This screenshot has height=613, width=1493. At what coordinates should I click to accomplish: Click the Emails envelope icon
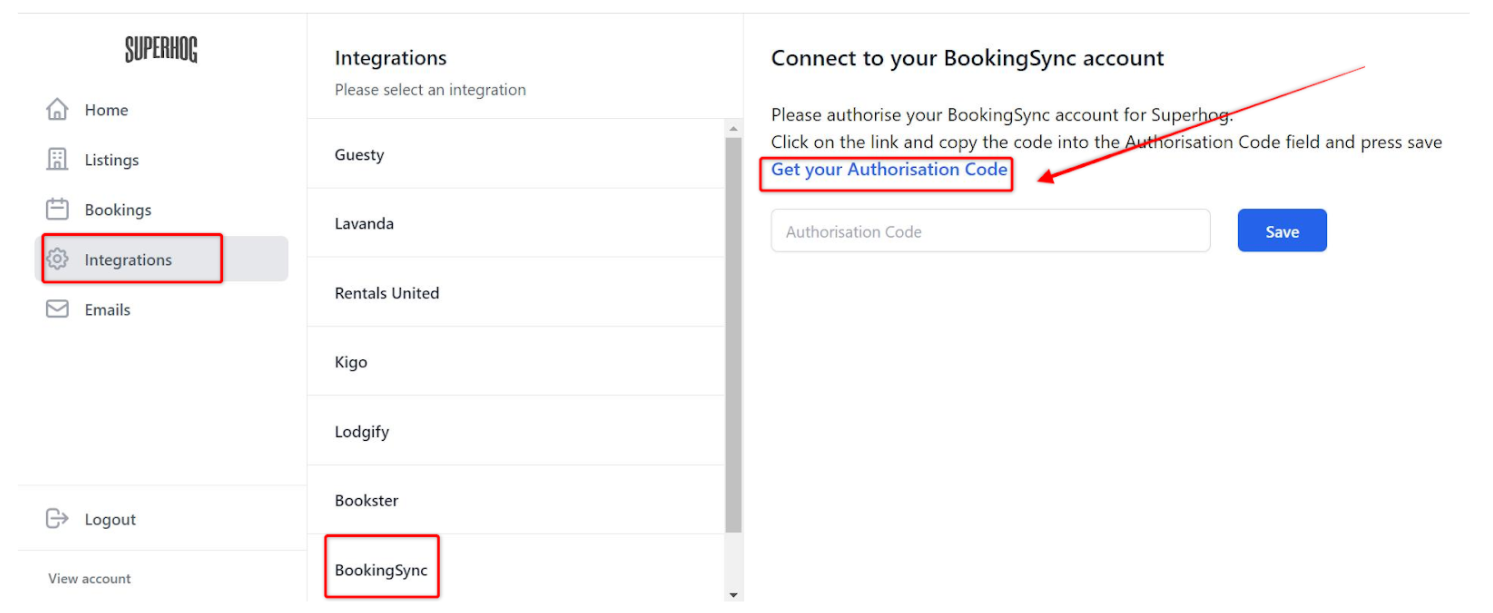[x=58, y=310]
